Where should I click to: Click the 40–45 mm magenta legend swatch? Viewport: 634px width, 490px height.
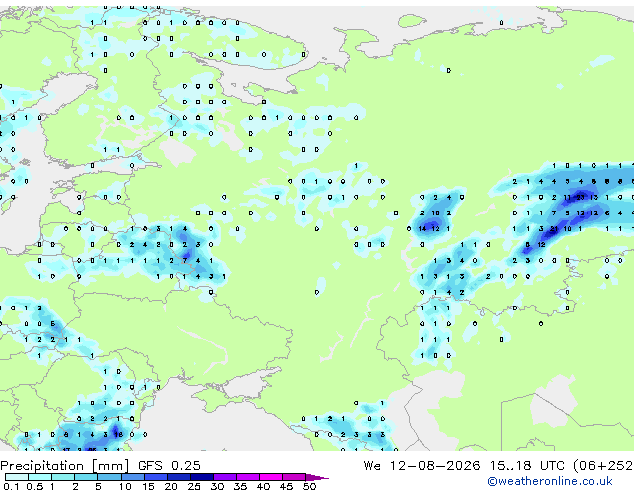(x=271, y=477)
